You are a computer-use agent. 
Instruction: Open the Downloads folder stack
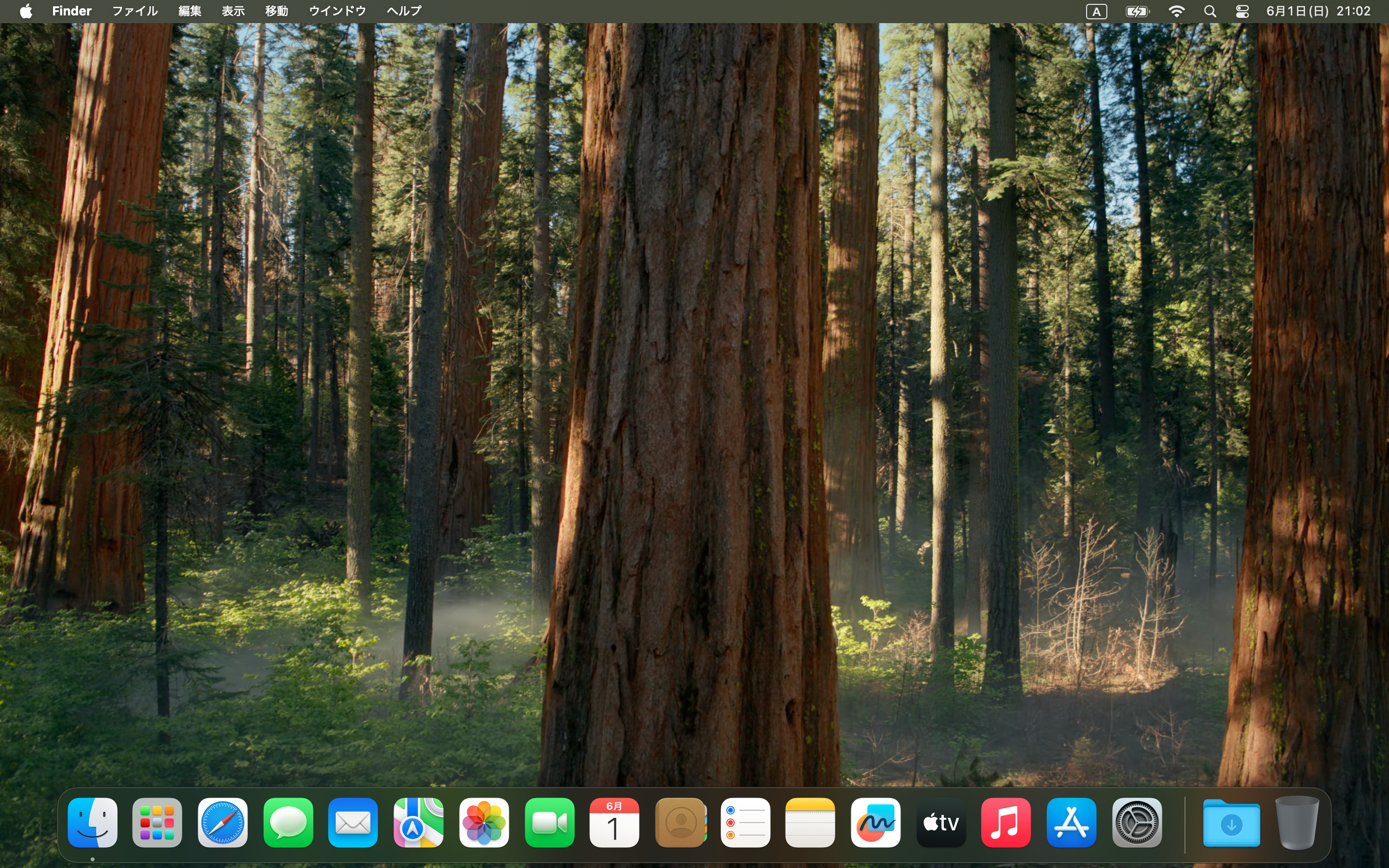(1231, 822)
